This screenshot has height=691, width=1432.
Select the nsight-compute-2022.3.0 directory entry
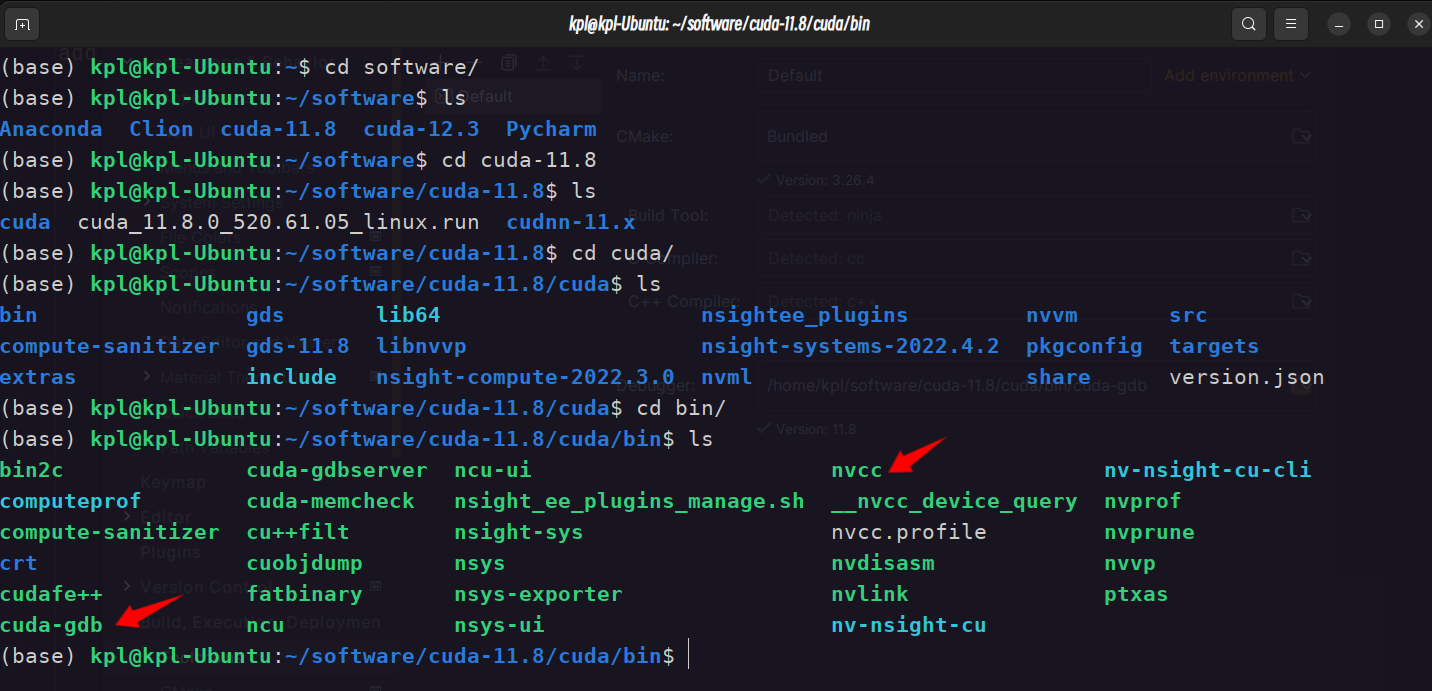(x=525, y=377)
